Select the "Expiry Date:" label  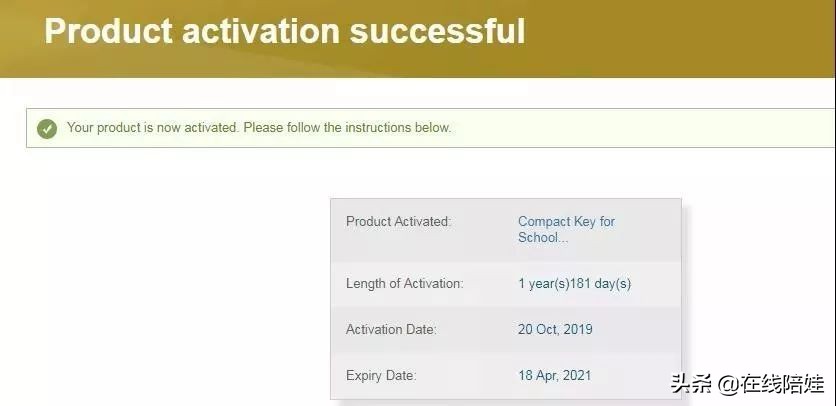[x=381, y=376]
